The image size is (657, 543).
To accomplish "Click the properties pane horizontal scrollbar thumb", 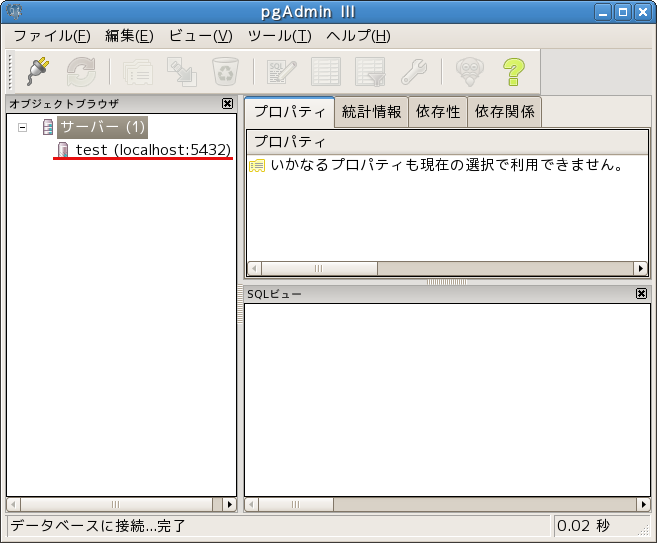I will pos(319,268).
